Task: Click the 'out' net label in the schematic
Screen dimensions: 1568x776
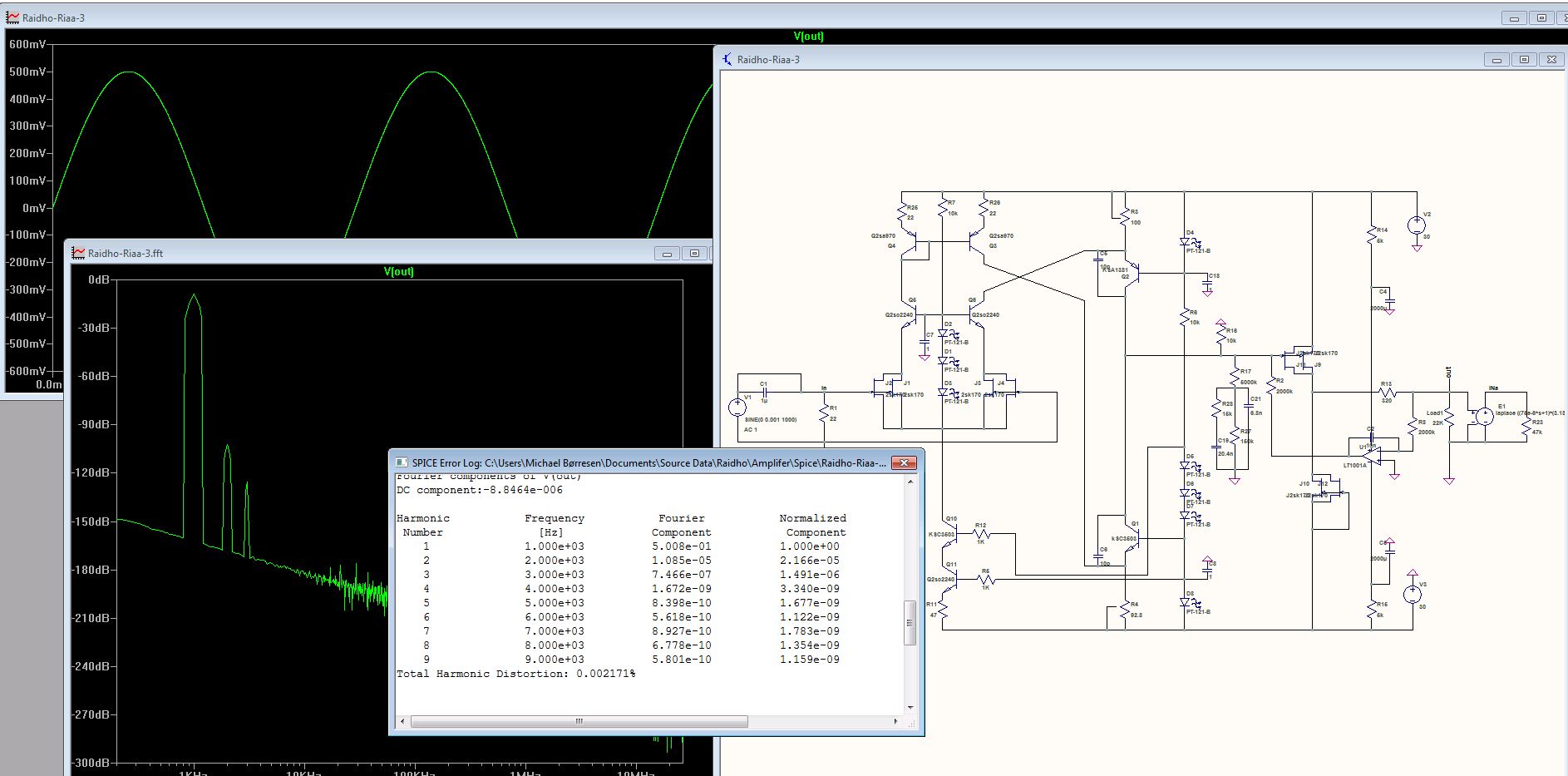Action: point(1448,372)
